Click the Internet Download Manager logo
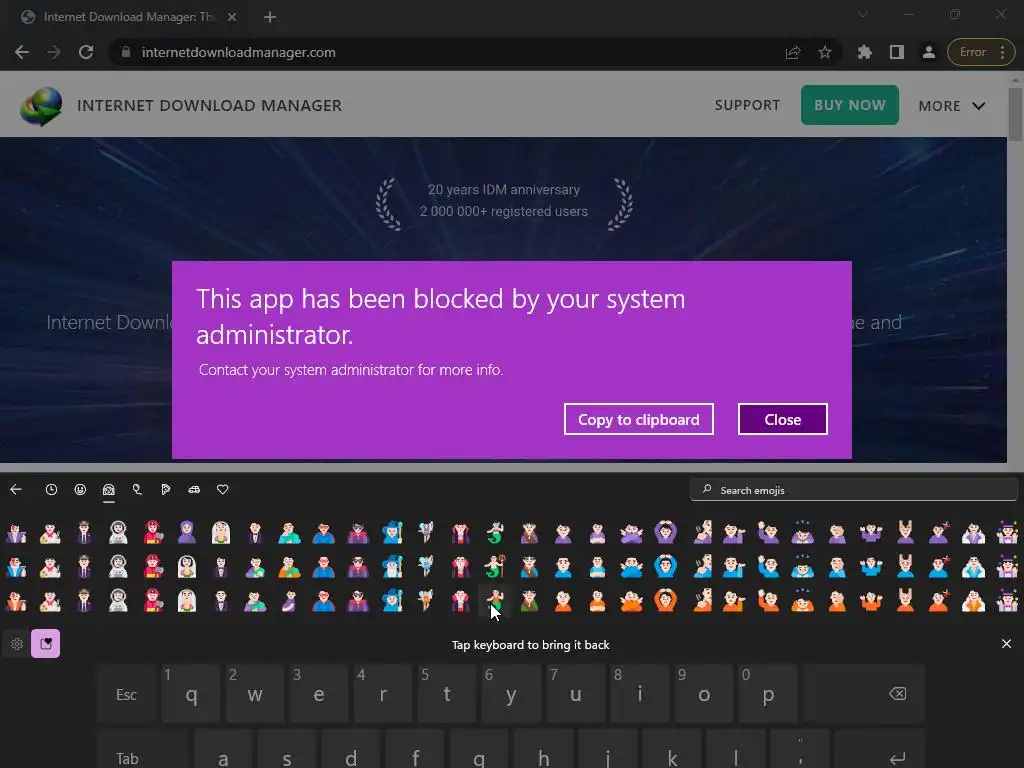1024x768 pixels. [x=41, y=106]
